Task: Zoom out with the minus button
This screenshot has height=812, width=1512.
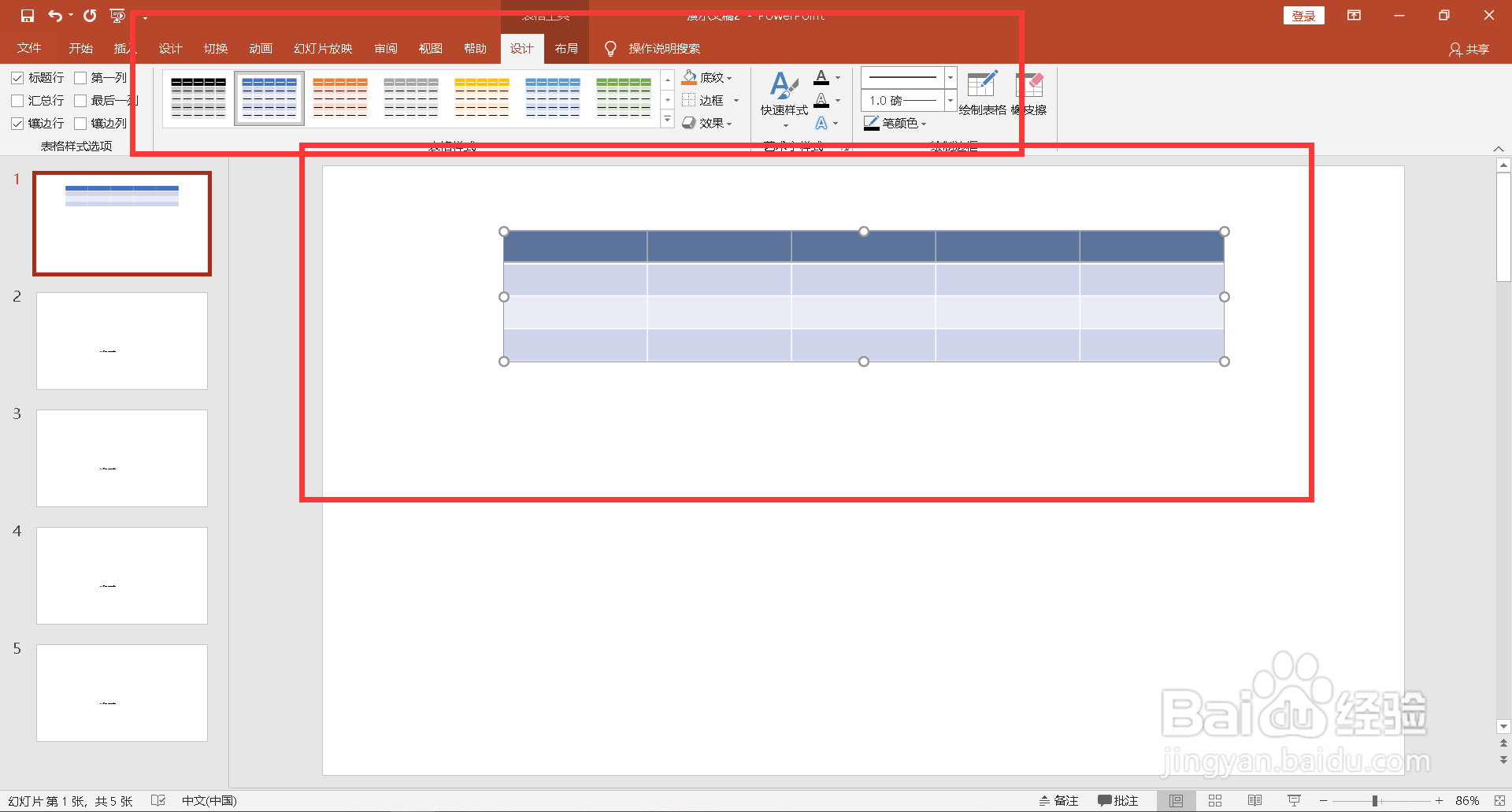Action: coord(1324,800)
